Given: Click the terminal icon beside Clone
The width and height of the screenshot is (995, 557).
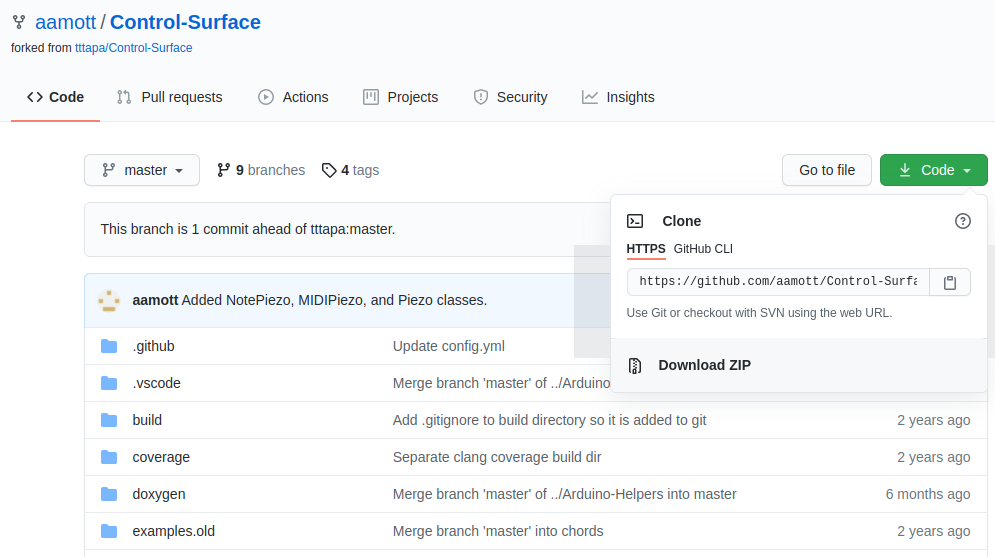Looking at the screenshot, I should pyautogui.click(x=635, y=221).
